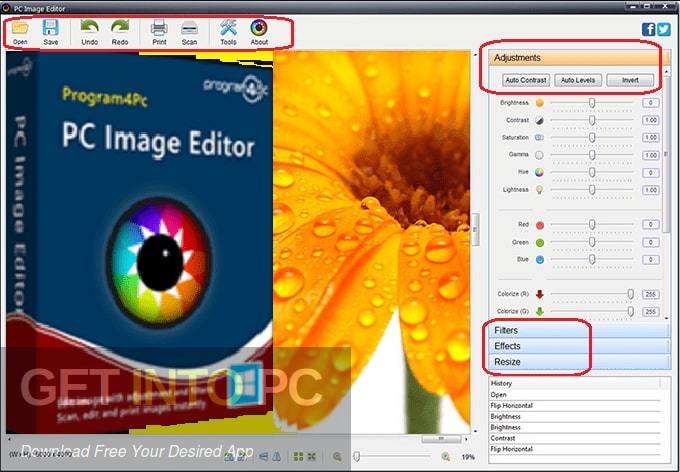Click the Contrast half-circle icon
Screen dimensions: 680x472
539,121
